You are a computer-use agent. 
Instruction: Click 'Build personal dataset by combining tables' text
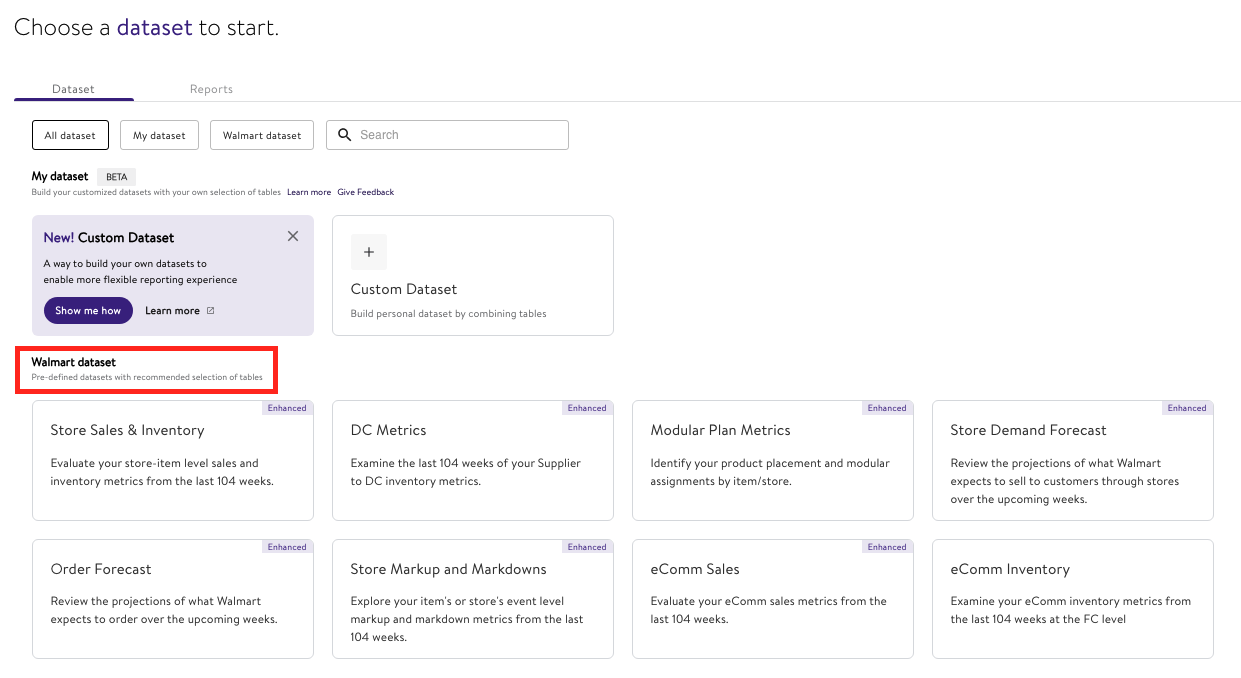click(x=448, y=314)
